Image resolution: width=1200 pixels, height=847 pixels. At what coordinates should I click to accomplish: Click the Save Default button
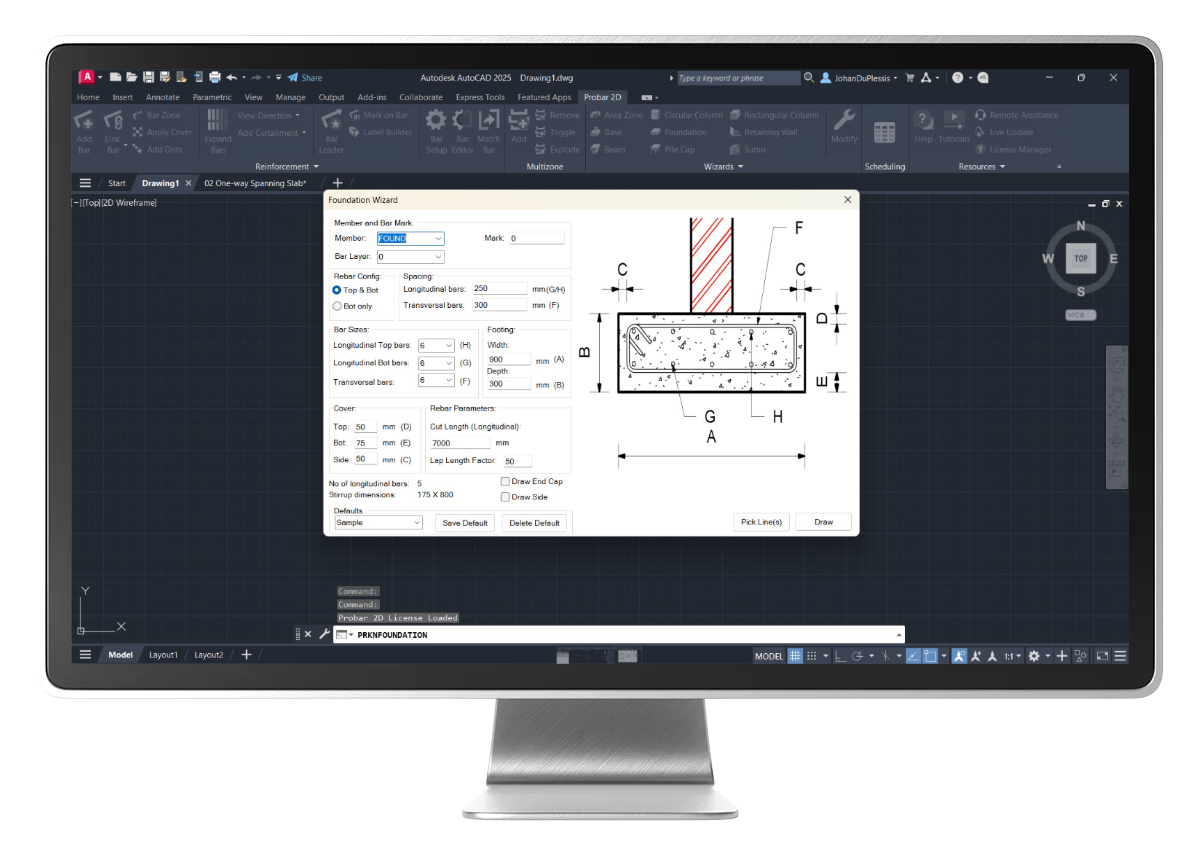[465, 523]
